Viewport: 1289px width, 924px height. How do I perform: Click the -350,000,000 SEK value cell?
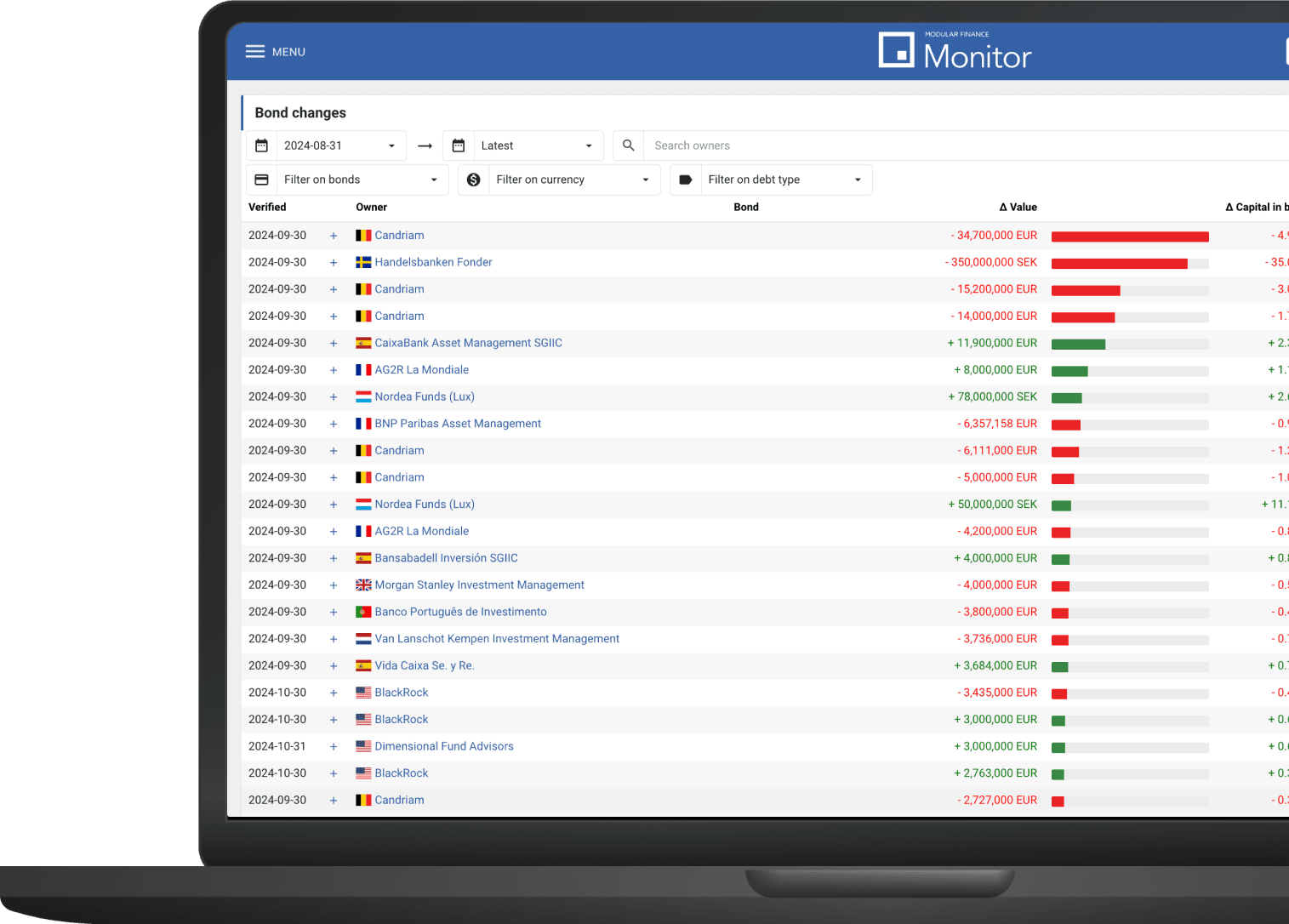point(990,262)
